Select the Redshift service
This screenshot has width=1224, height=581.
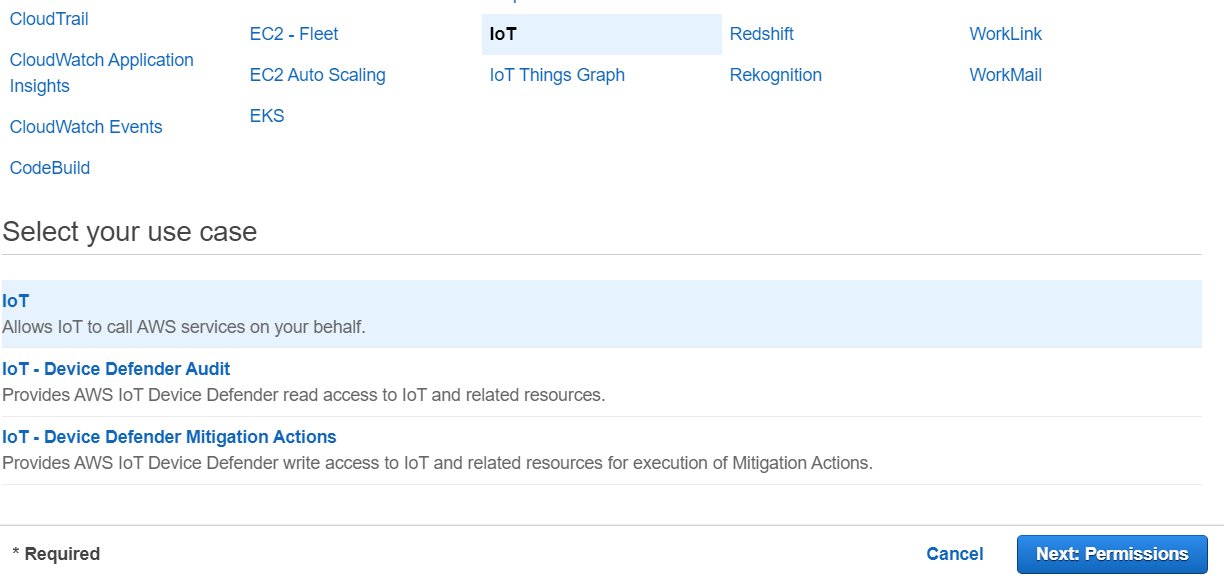[x=762, y=34]
